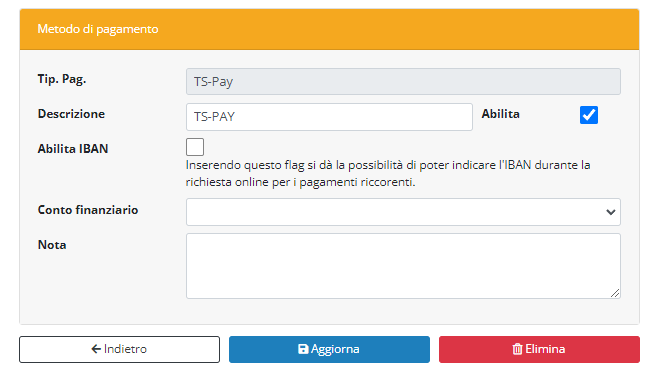Click the Nota textarea resize handle

tap(615, 293)
